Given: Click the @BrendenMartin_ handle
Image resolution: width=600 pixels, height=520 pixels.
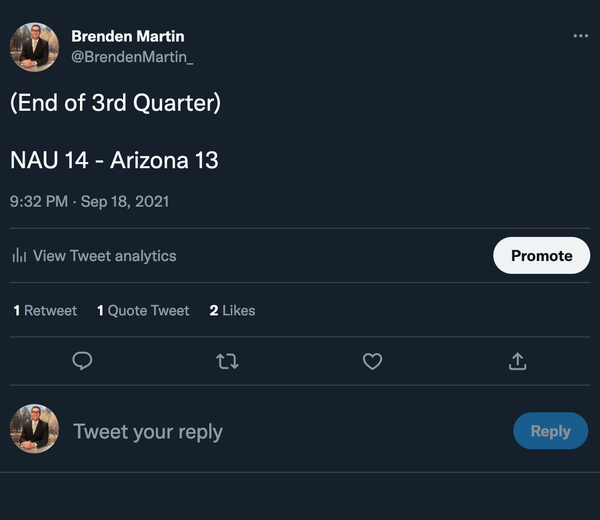Looking at the screenshot, I should tap(132, 57).
